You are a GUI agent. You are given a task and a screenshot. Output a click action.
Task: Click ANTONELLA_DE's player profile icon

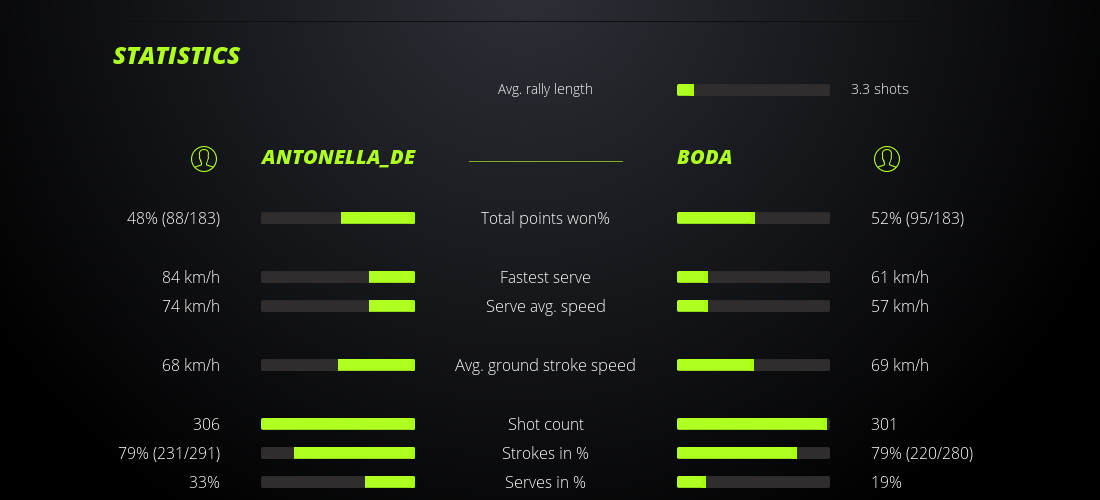coord(204,158)
